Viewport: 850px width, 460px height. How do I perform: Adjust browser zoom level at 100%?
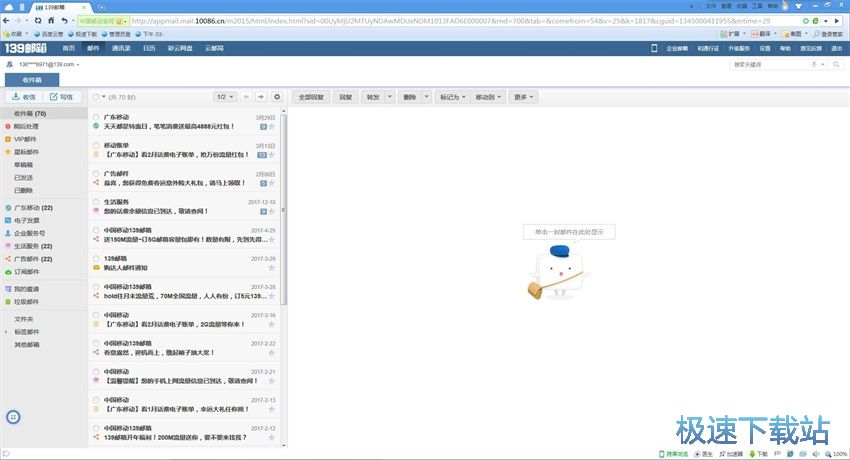(836, 454)
